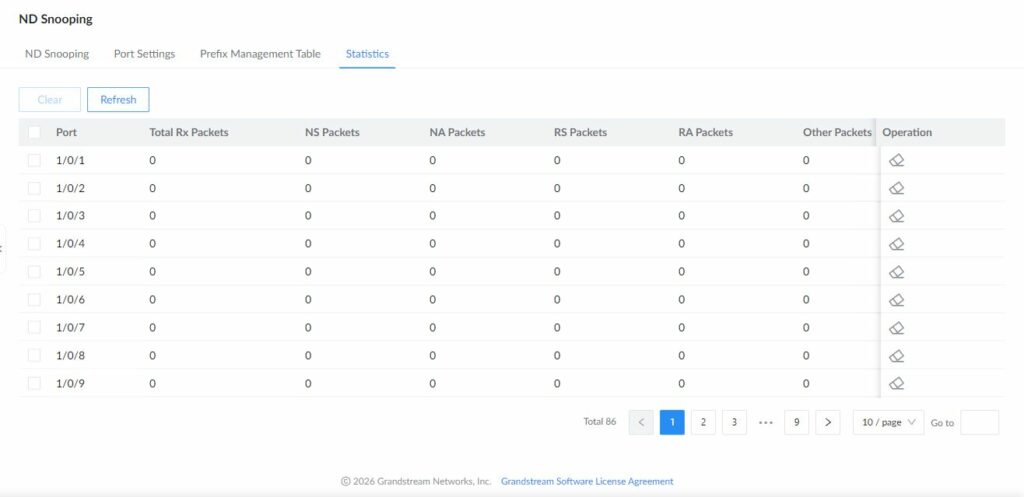Clear statistics for port 1/0/1
The image size is (1024, 497).
click(897, 160)
